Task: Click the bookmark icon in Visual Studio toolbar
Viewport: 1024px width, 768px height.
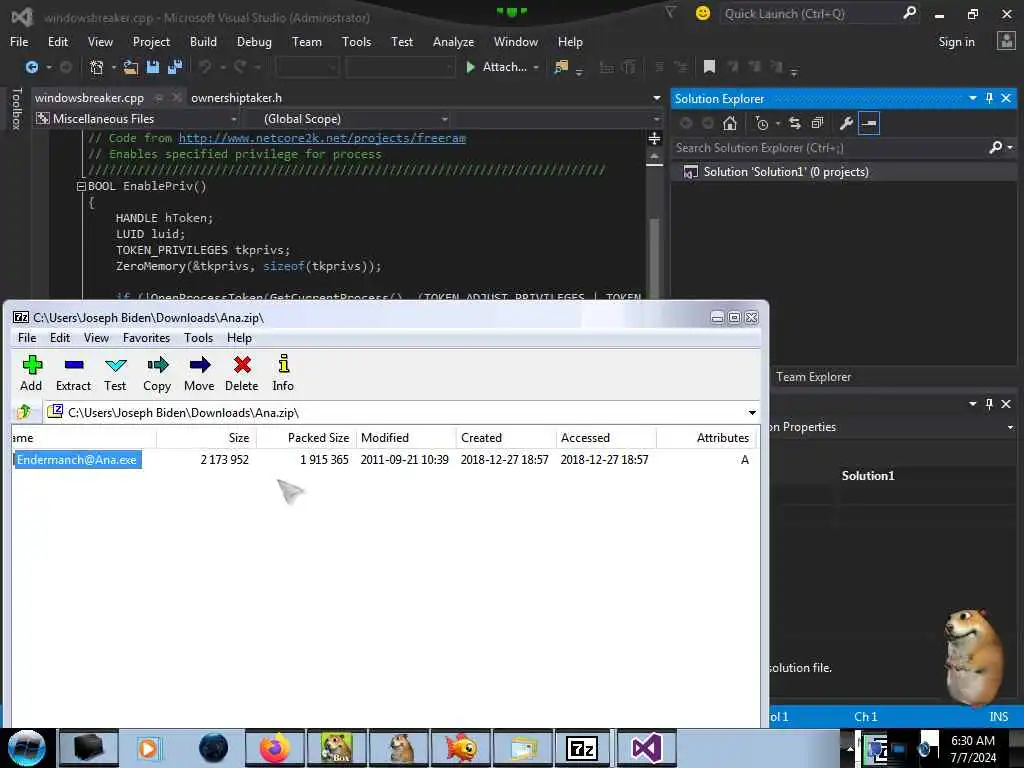Action: [x=709, y=67]
